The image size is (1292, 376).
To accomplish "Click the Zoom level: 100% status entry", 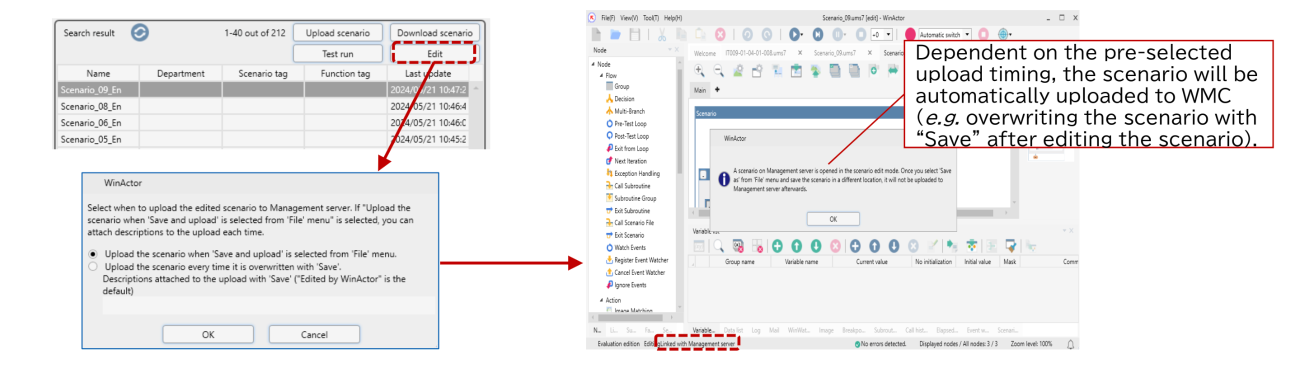I will (1031, 344).
